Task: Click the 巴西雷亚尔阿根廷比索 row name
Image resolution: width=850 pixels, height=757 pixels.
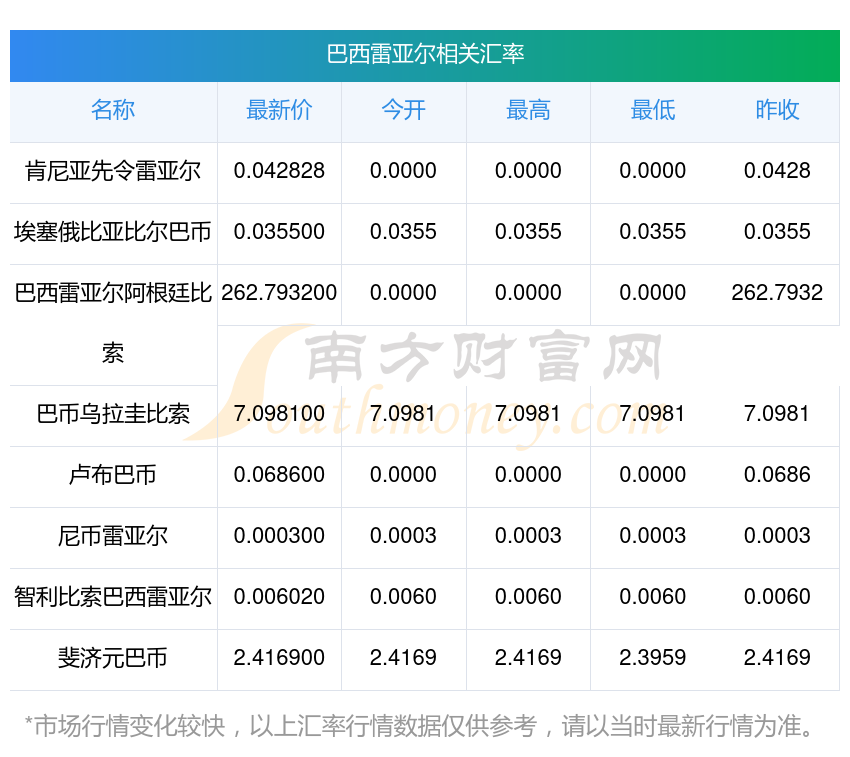Action: click(113, 294)
